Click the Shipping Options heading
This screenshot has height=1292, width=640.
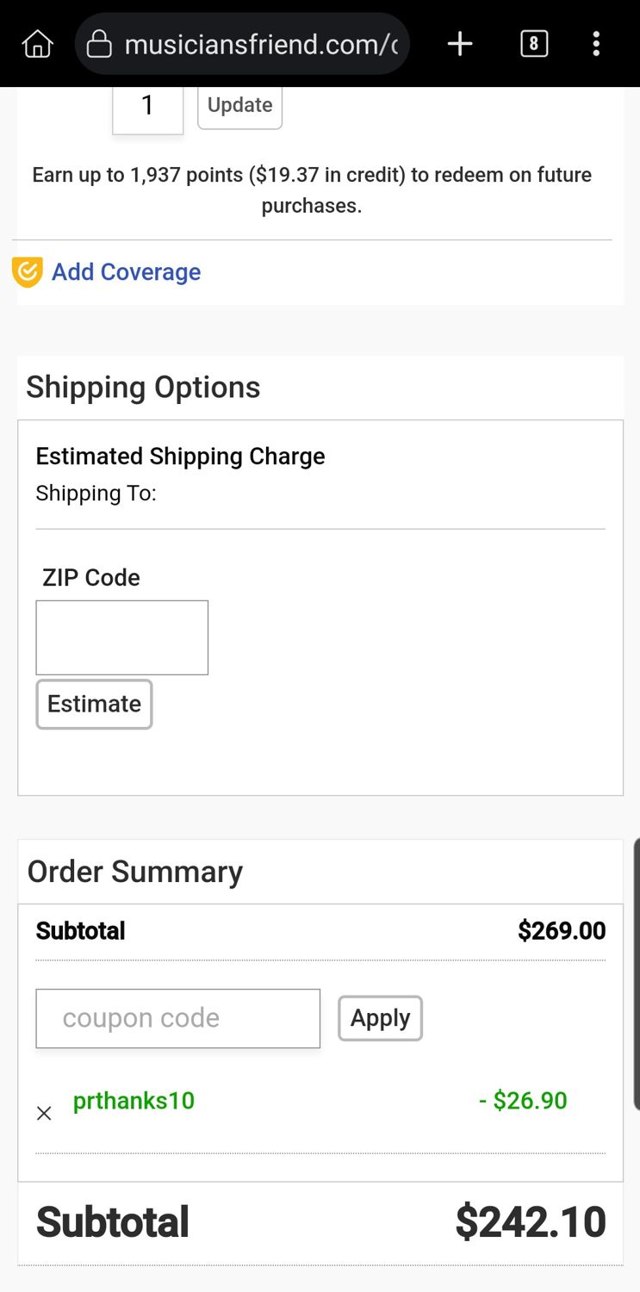tap(143, 387)
